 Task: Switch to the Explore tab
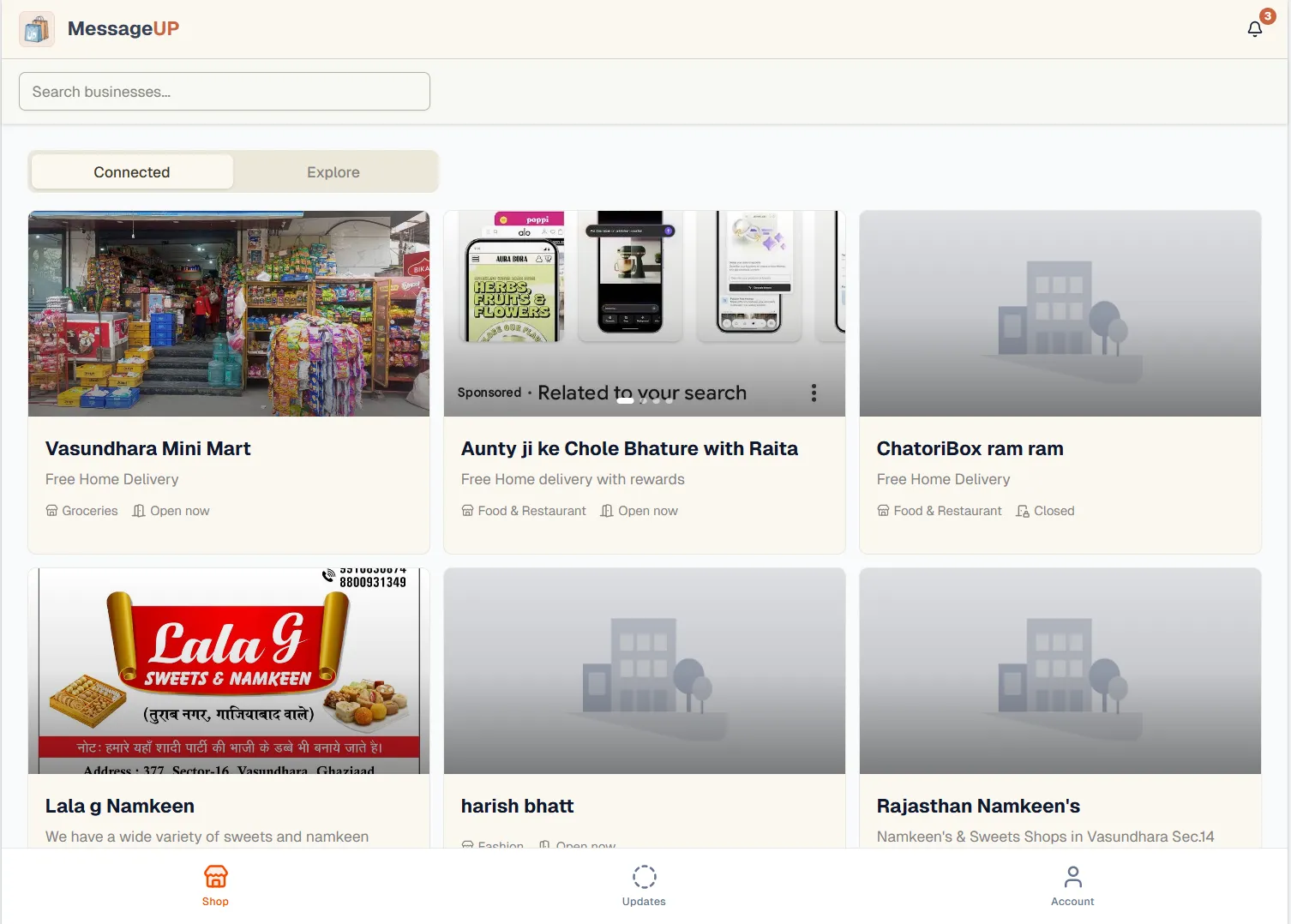tap(333, 171)
